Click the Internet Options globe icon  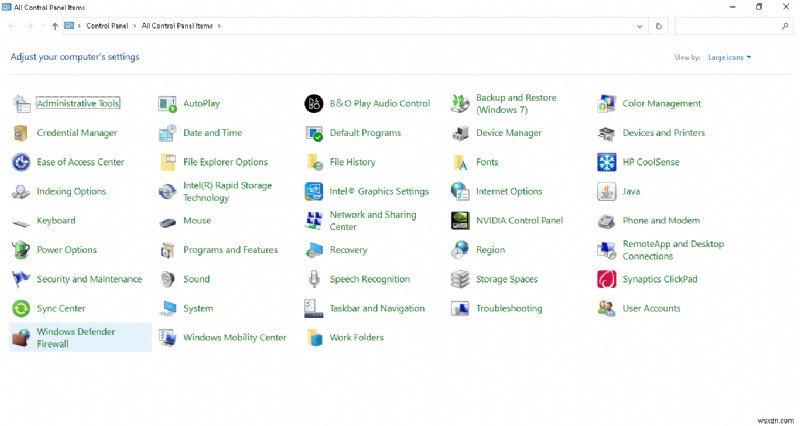pos(460,192)
